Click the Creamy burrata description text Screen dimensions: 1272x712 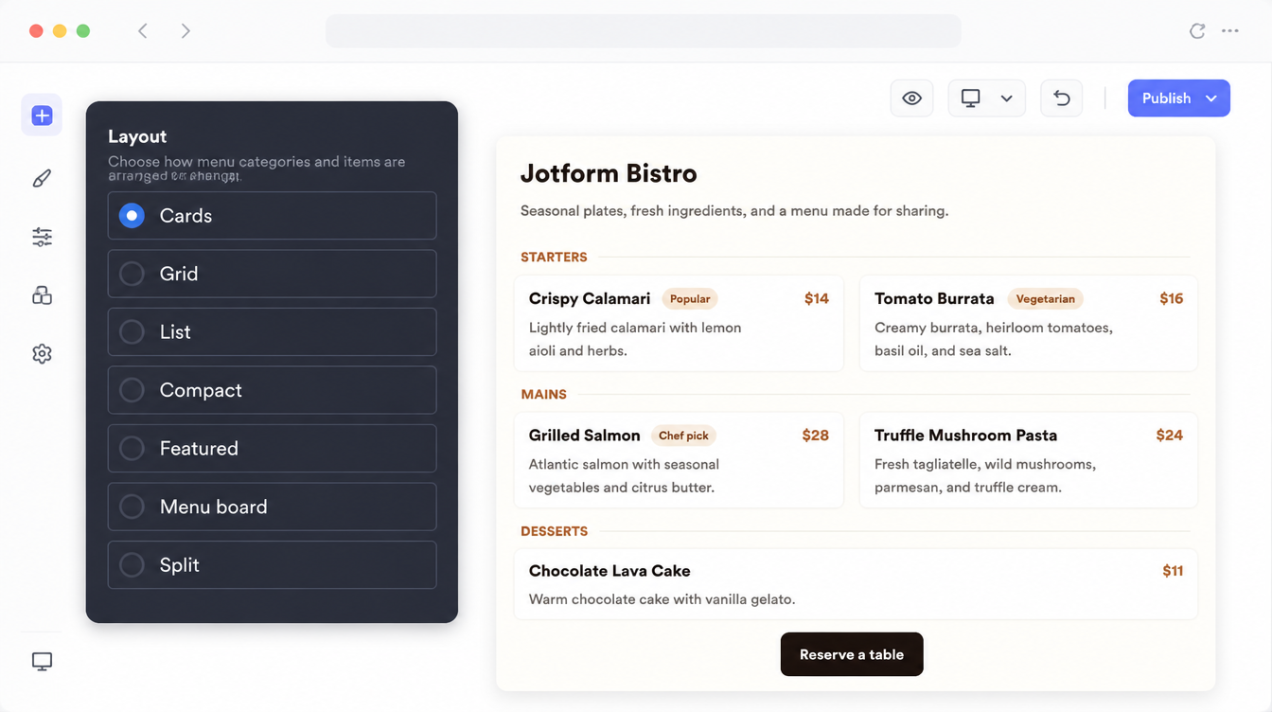[993, 339]
